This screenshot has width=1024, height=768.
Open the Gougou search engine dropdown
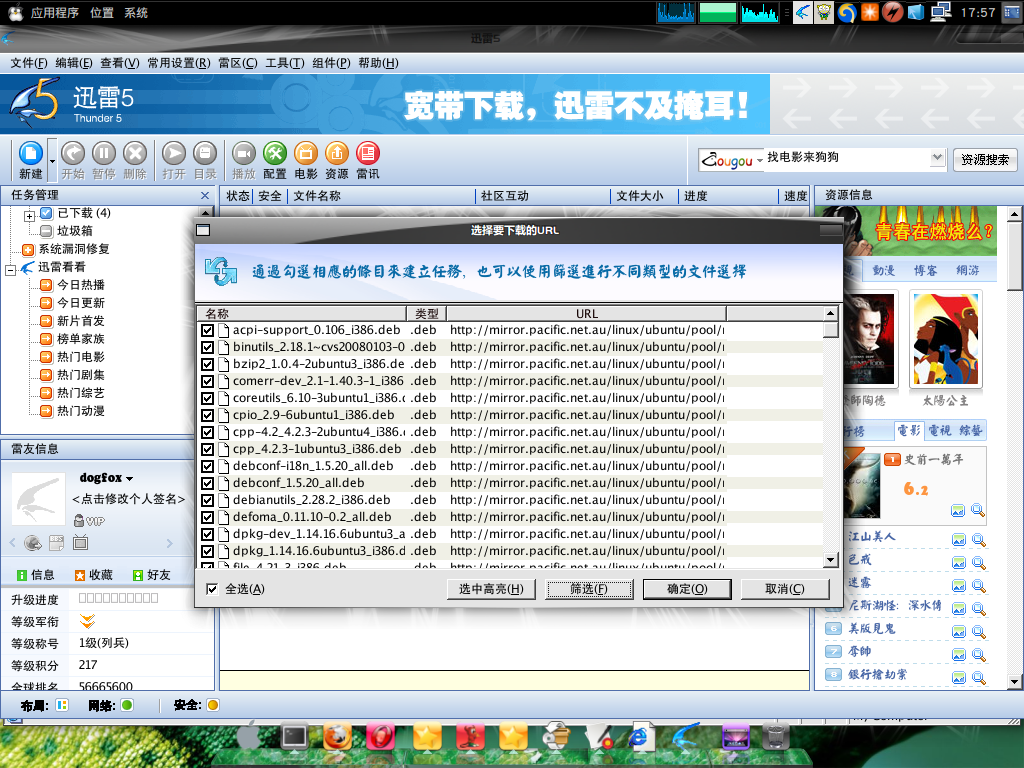point(760,160)
